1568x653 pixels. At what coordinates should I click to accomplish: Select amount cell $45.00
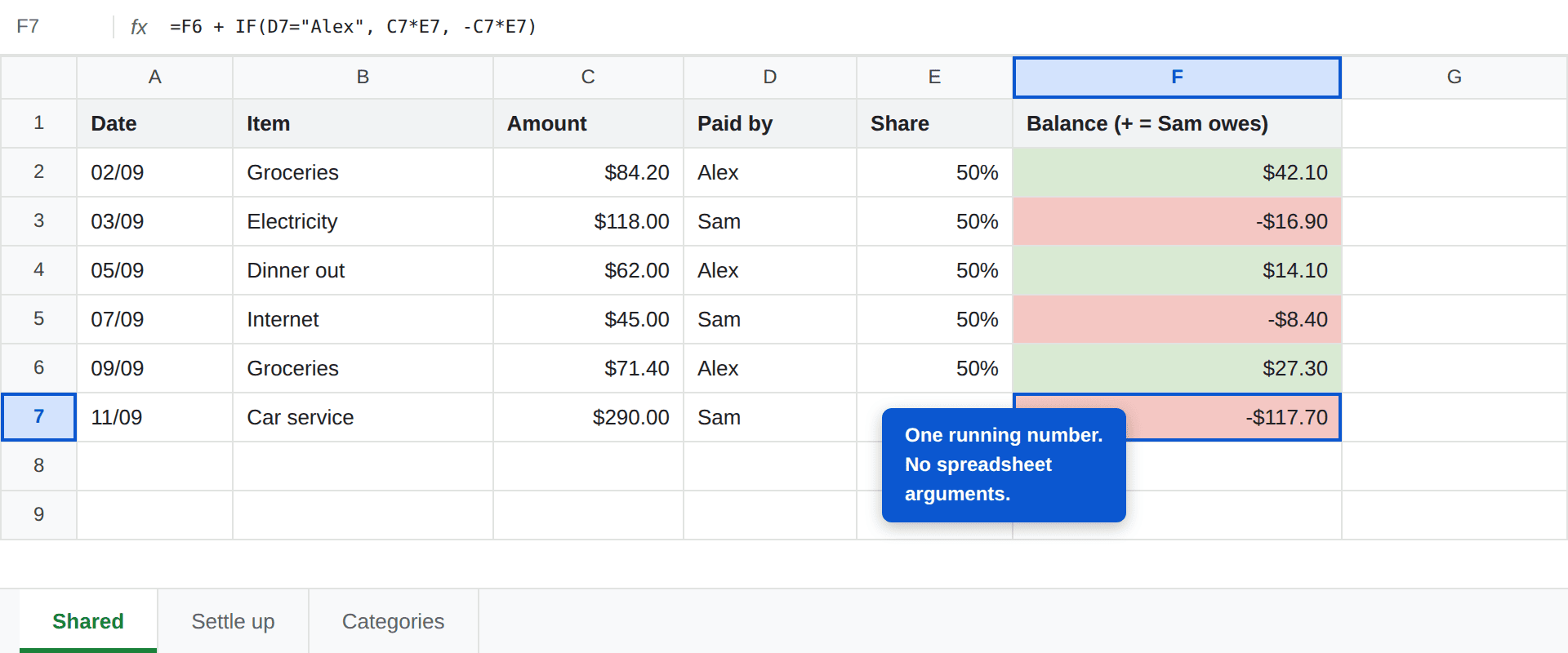pos(588,319)
